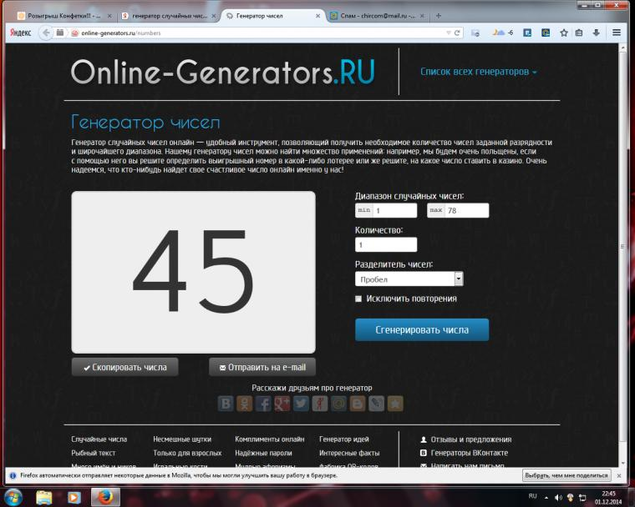Open the bookmarks list icon
635x507 pixels.
point(579,33)
